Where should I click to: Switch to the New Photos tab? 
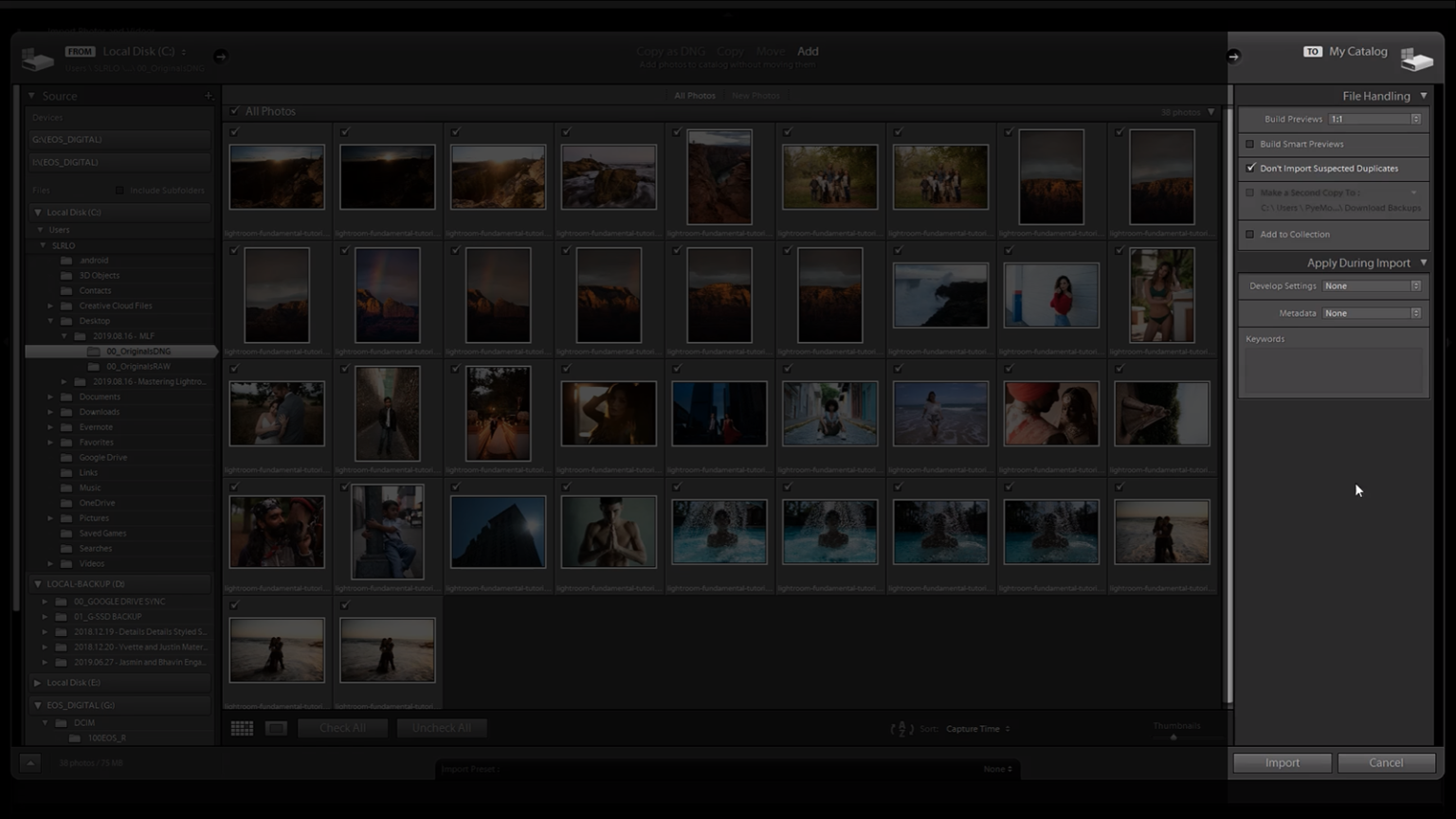755,95
